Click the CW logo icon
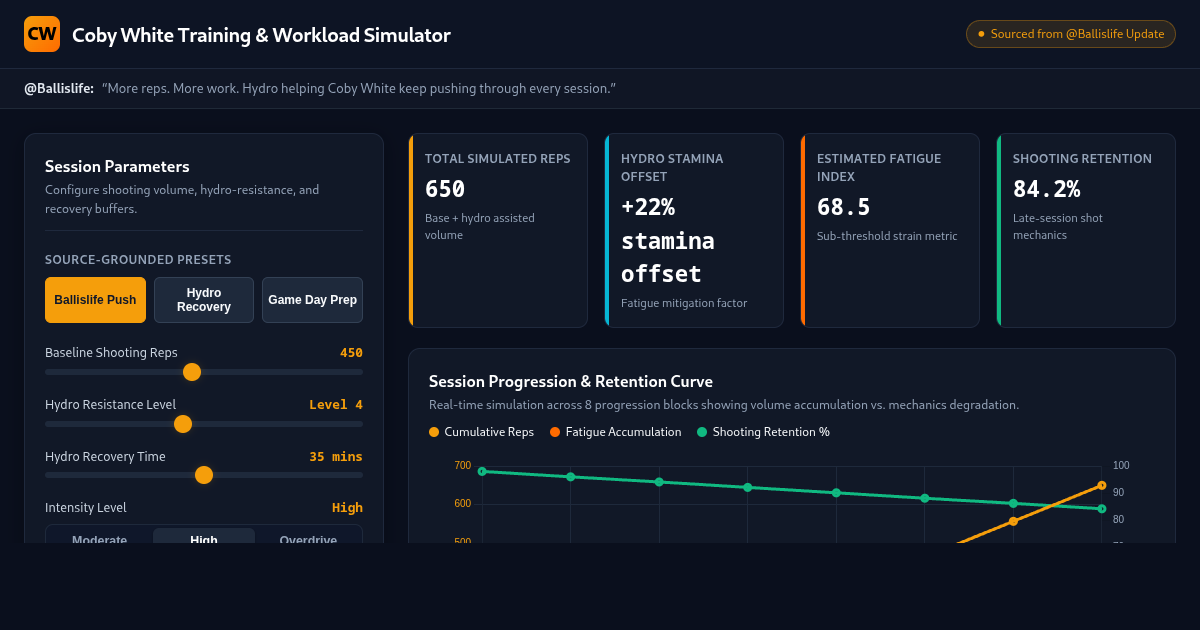Image resolution: width=1200 pixels, height=630 pixels. click(x=42, y=34)
